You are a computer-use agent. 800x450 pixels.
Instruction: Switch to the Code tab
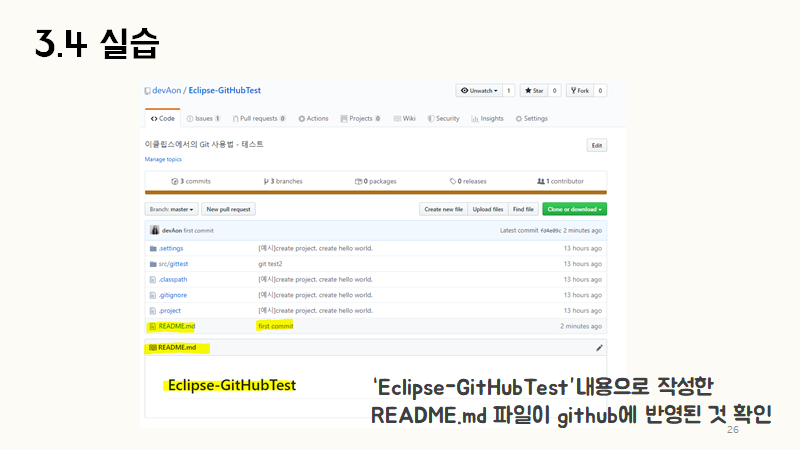click(x=163, y=118)
